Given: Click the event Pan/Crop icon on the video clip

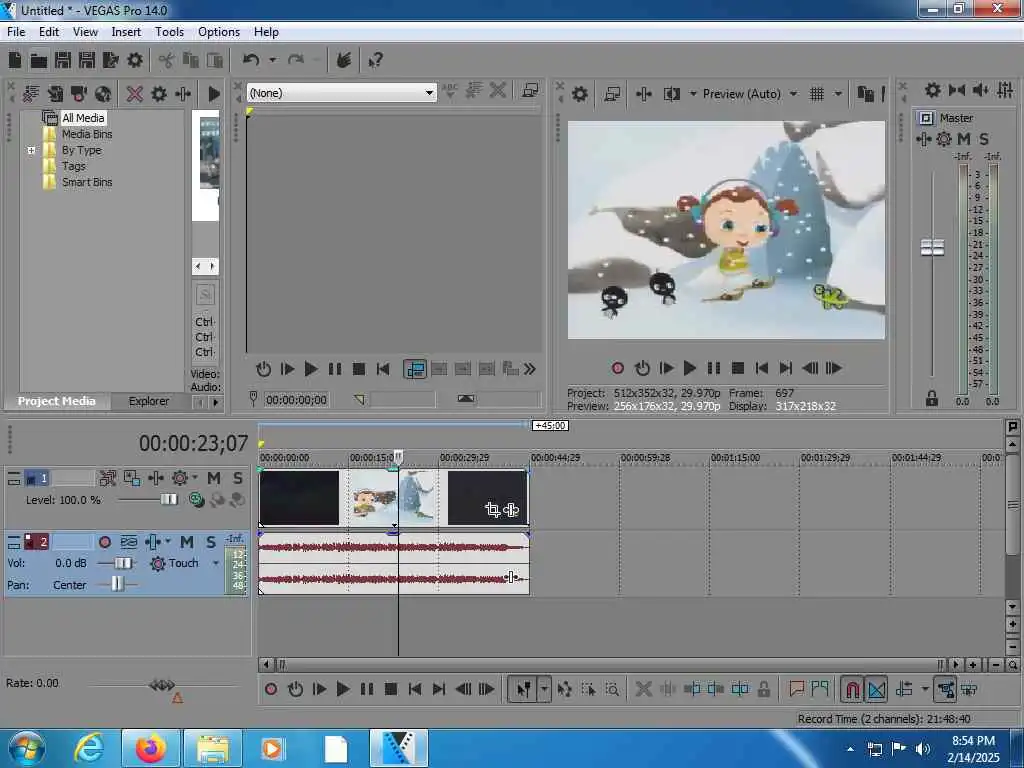Looking at the screenshot, I should click(x=492, y=509).
